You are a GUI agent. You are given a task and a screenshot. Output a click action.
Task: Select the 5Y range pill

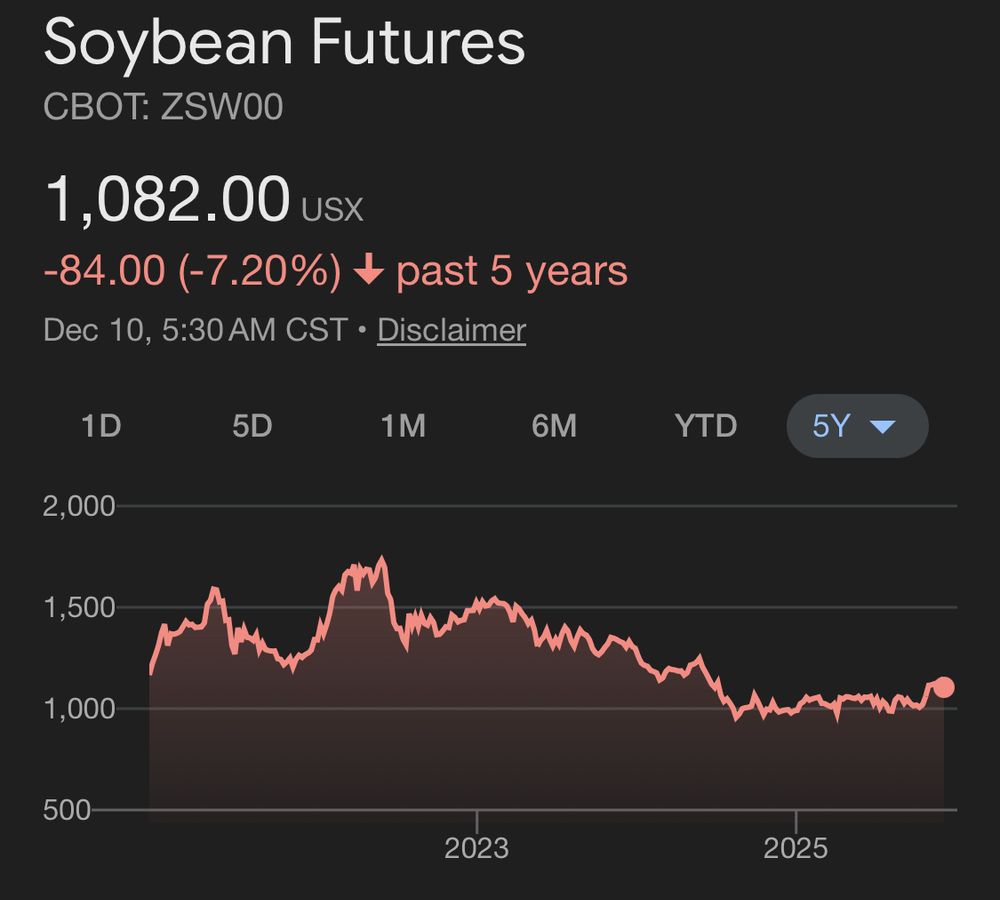[832, 426]
